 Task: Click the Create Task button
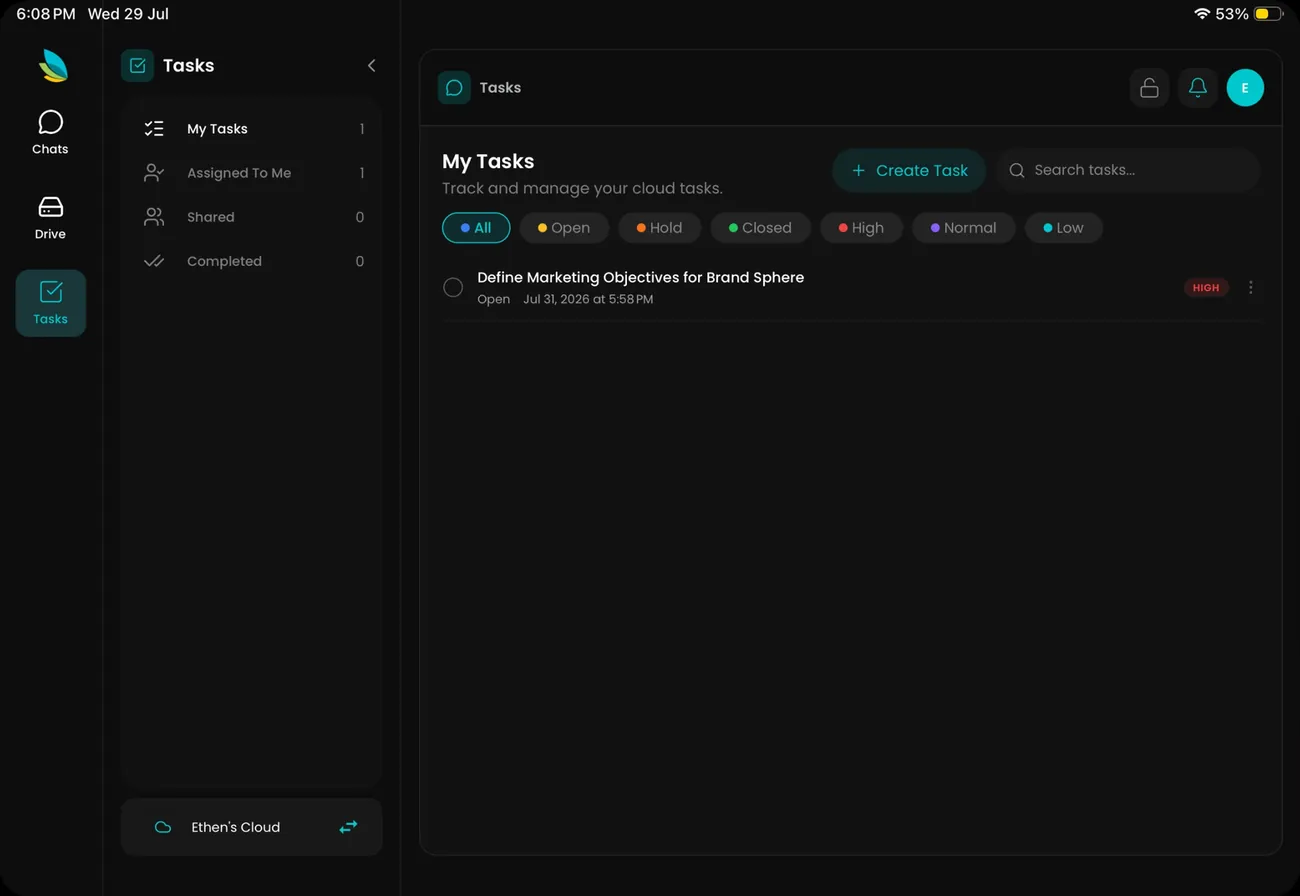(909, 170)
